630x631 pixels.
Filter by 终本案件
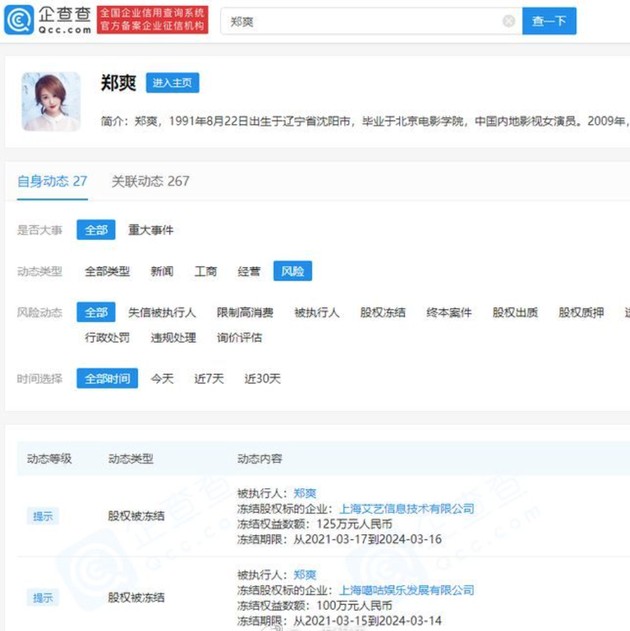pos(449,313)
